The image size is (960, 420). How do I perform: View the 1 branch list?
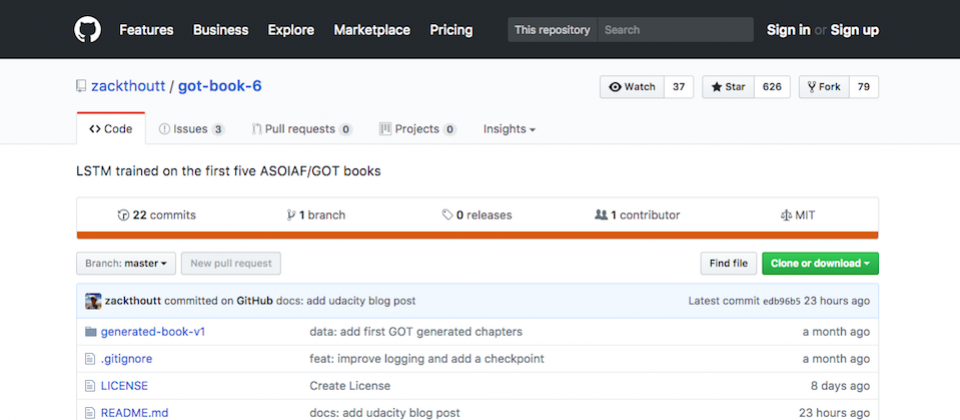click(x=316, y=215)
